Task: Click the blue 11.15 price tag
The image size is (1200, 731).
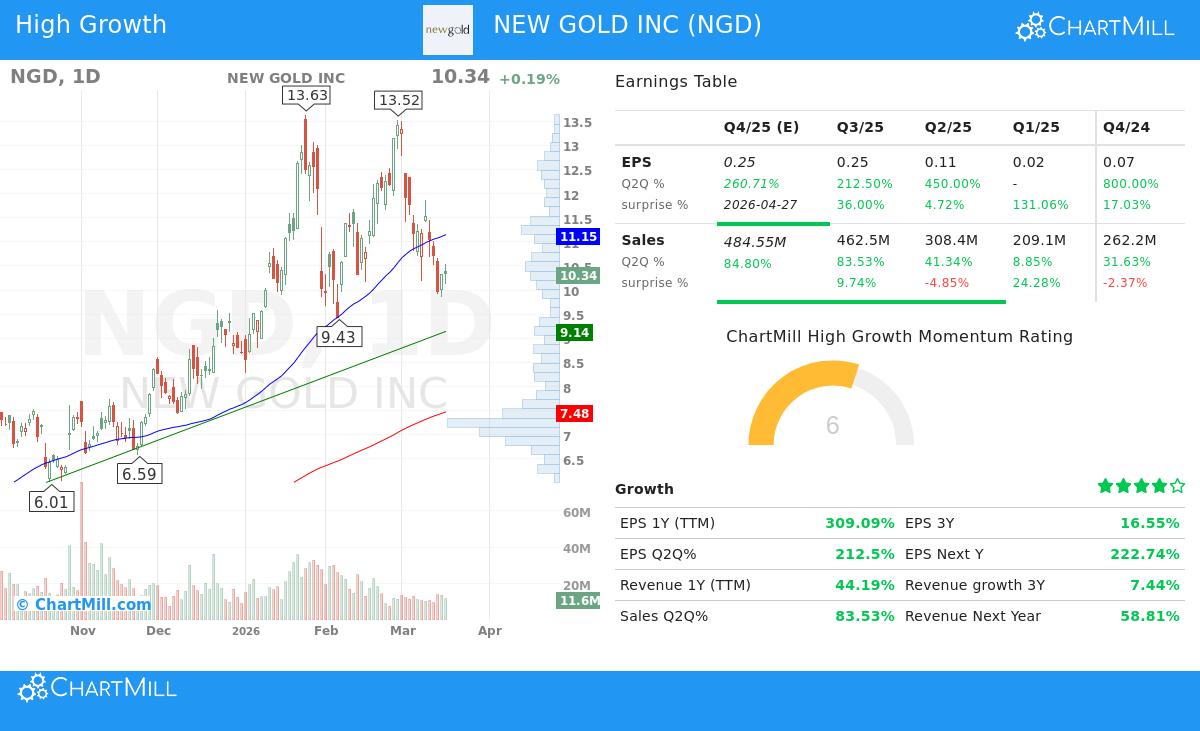Action: [x=577, y=236]
